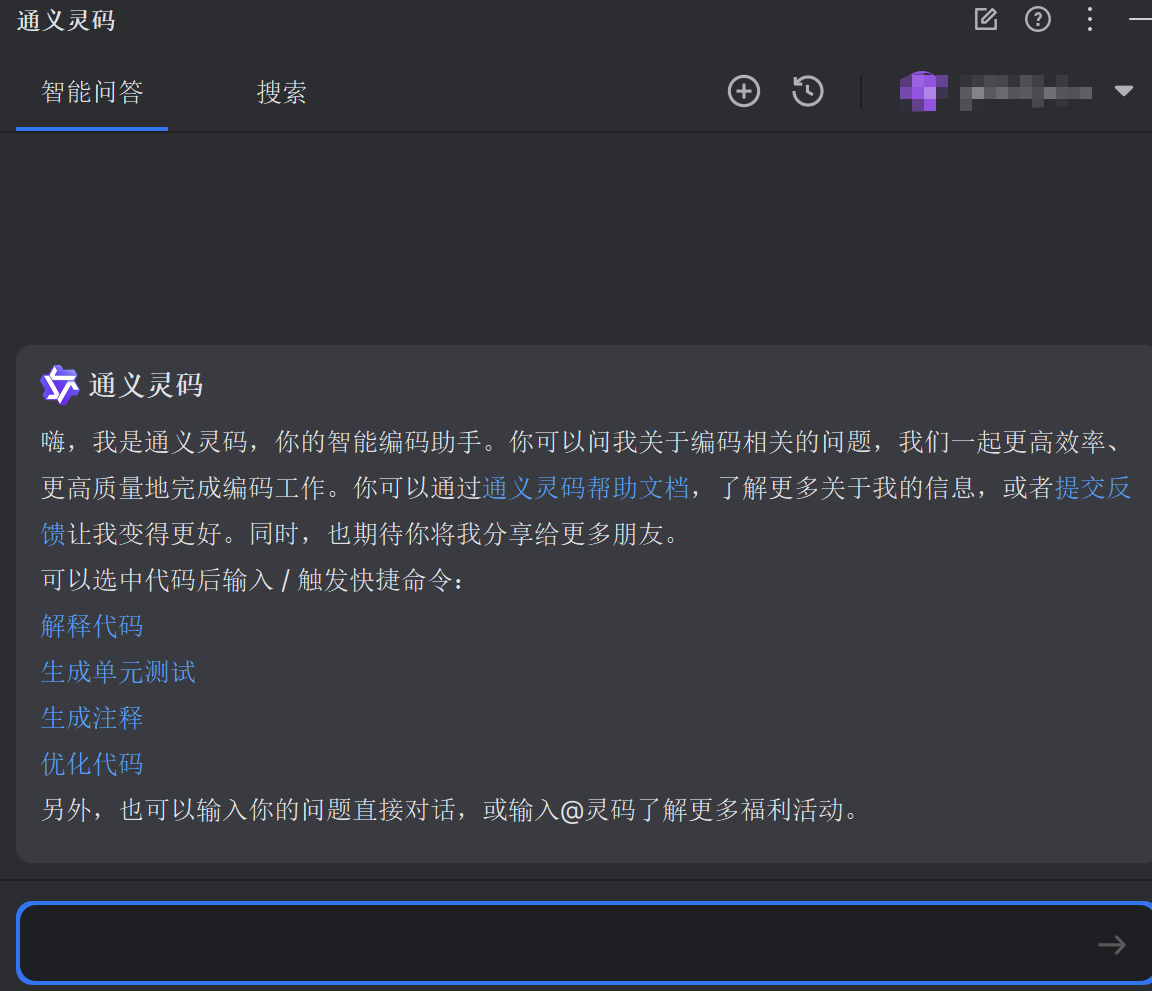Minimize the 通义灵码 panel
This screenshot has width=1152, height=991.
click(x=1140, y=19)
